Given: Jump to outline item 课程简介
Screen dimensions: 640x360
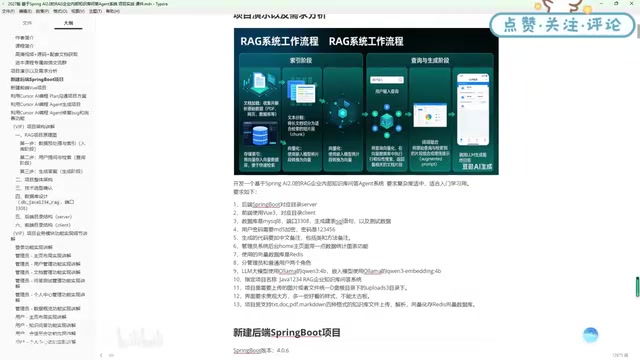Looking at the screenshot, I should (x=24, y=46).
